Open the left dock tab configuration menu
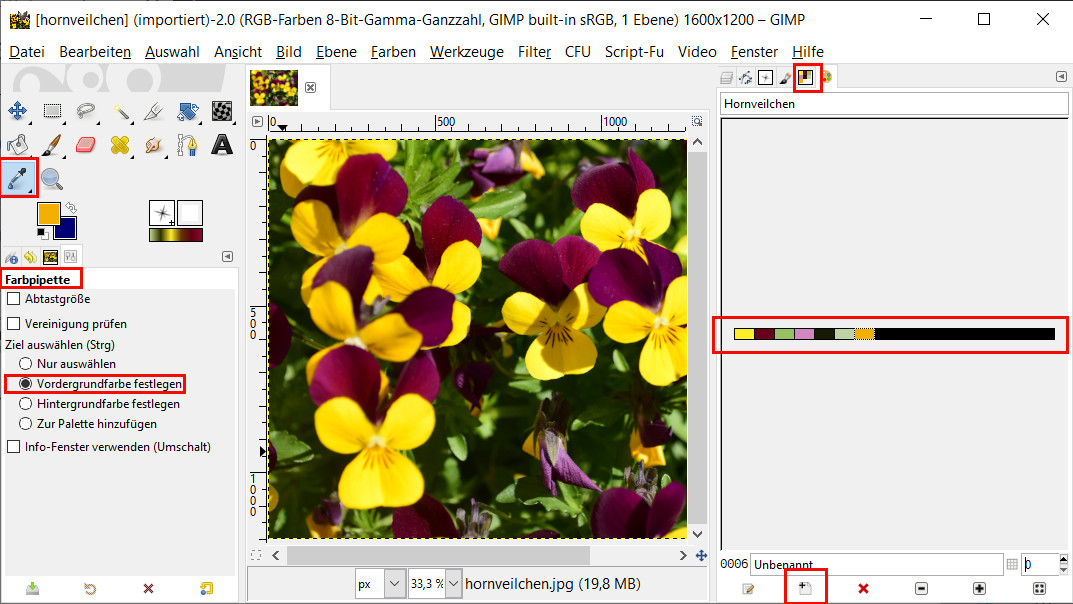This screenshot has width=1073, height=604. (228, 257)
